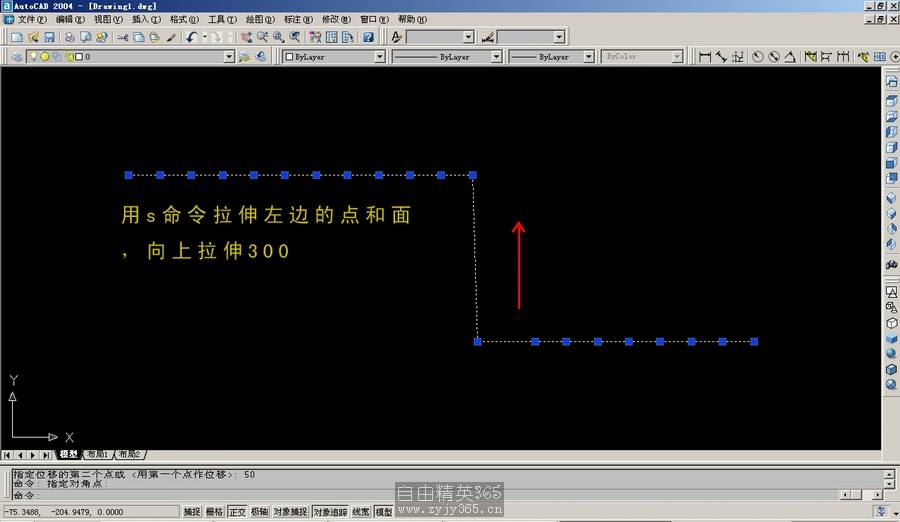Toggle the 正交 (Ortho) mode button

[237, 512]
